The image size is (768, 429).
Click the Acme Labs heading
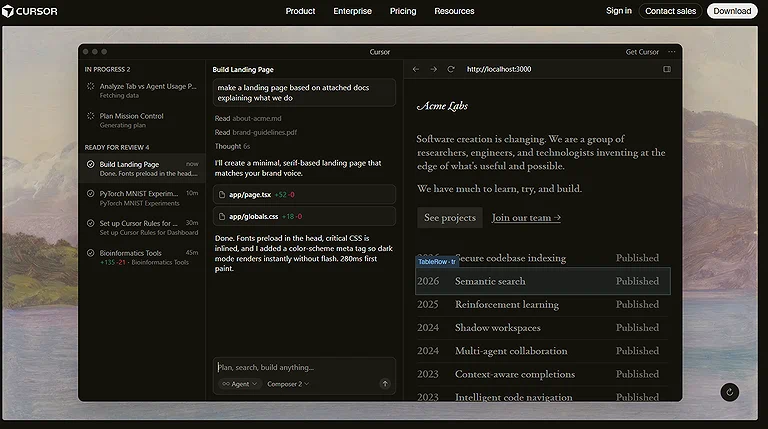click(442, 106)
